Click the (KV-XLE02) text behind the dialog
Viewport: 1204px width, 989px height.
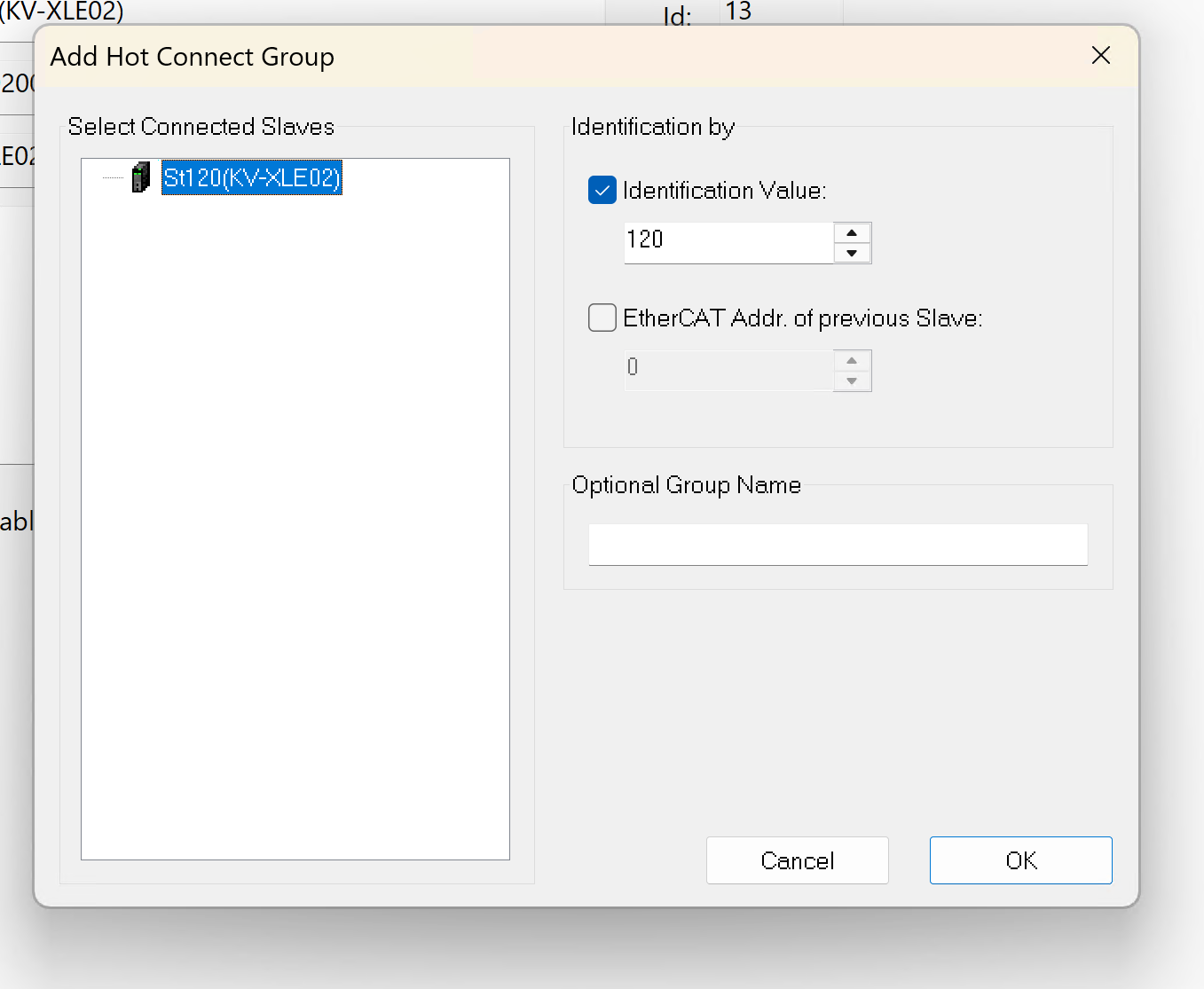click(x=62, y=12)
